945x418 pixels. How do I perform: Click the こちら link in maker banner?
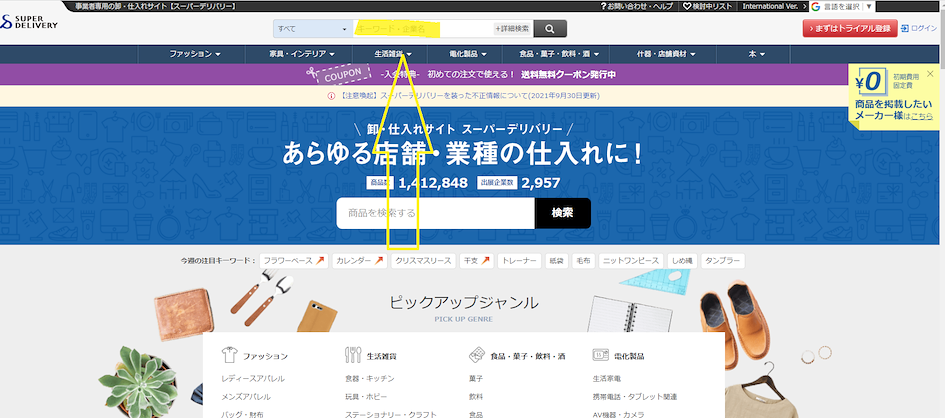coord(922,116)
